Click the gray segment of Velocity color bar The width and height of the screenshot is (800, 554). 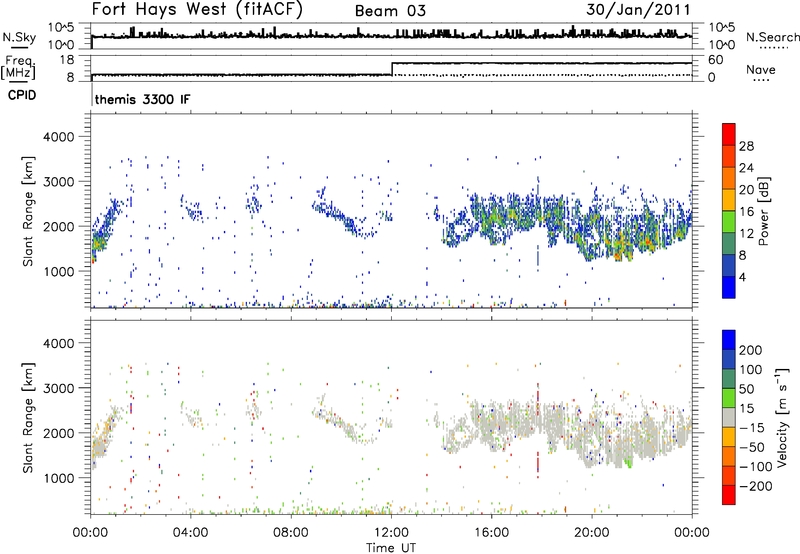click(x=729, y=417)
